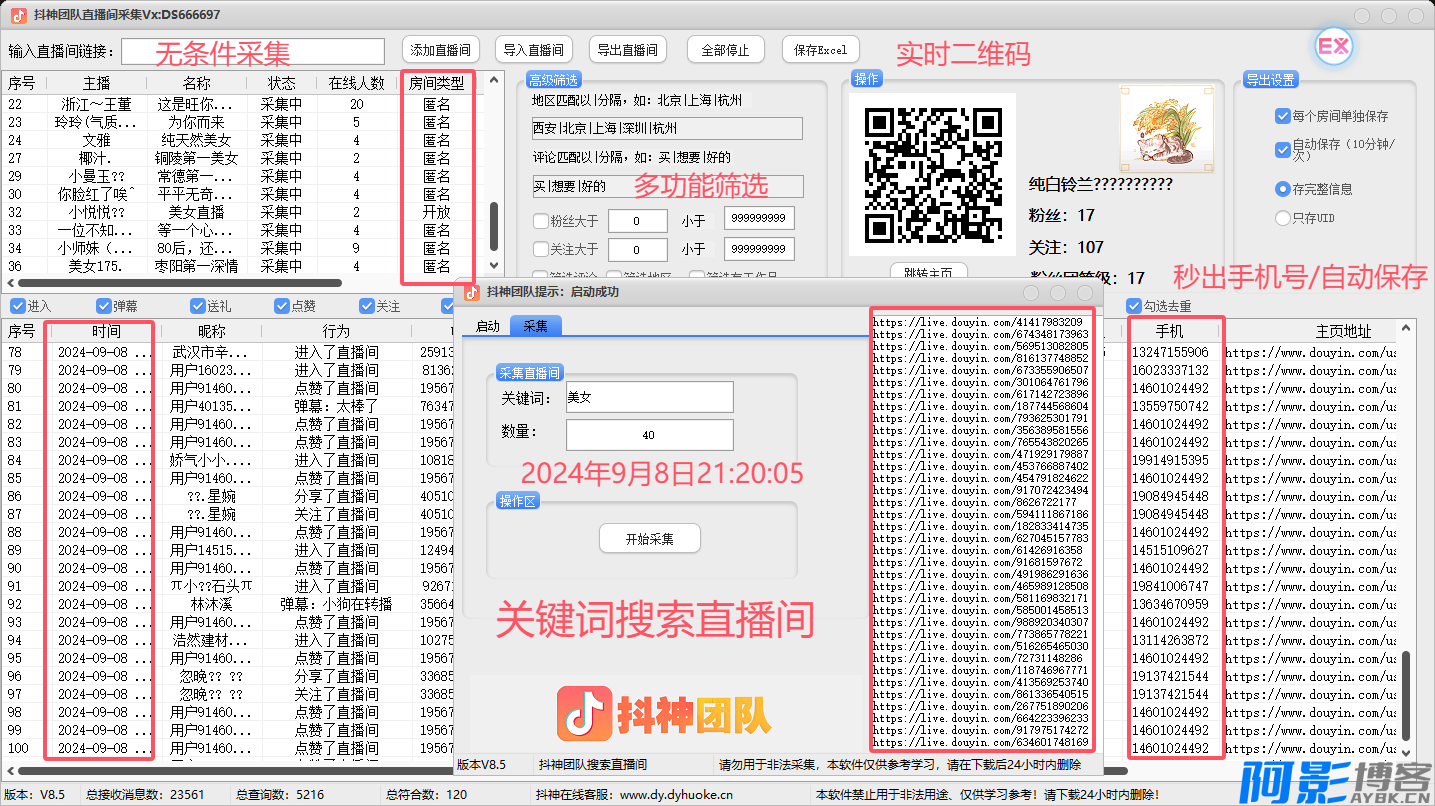Select phone number 13247155906
The height and width of the screenshot is (806, 1435).
click(1169, 352)
